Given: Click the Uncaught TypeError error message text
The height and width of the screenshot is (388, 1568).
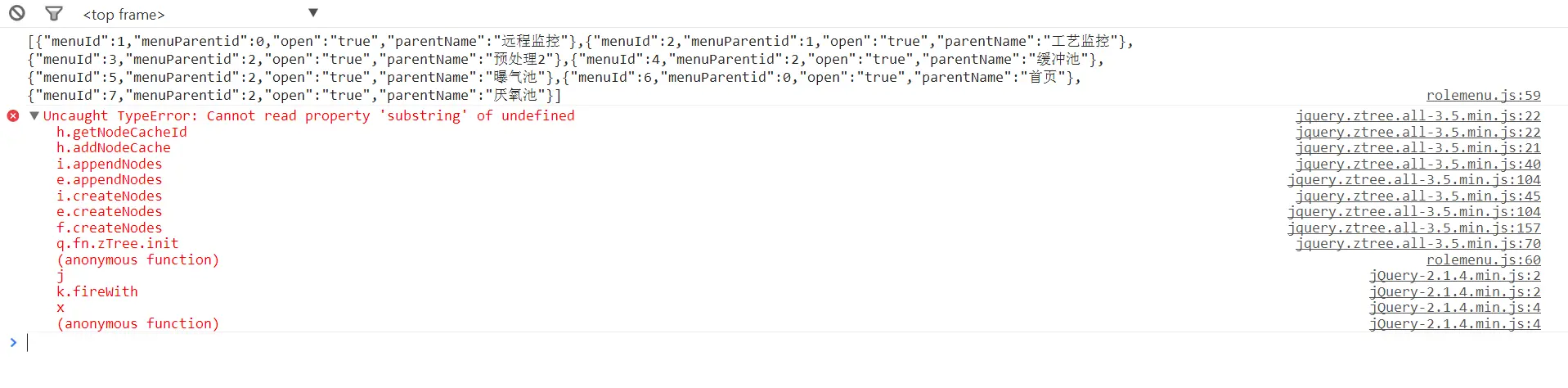Looking at the screenshot, I should [x=308, y=116].
